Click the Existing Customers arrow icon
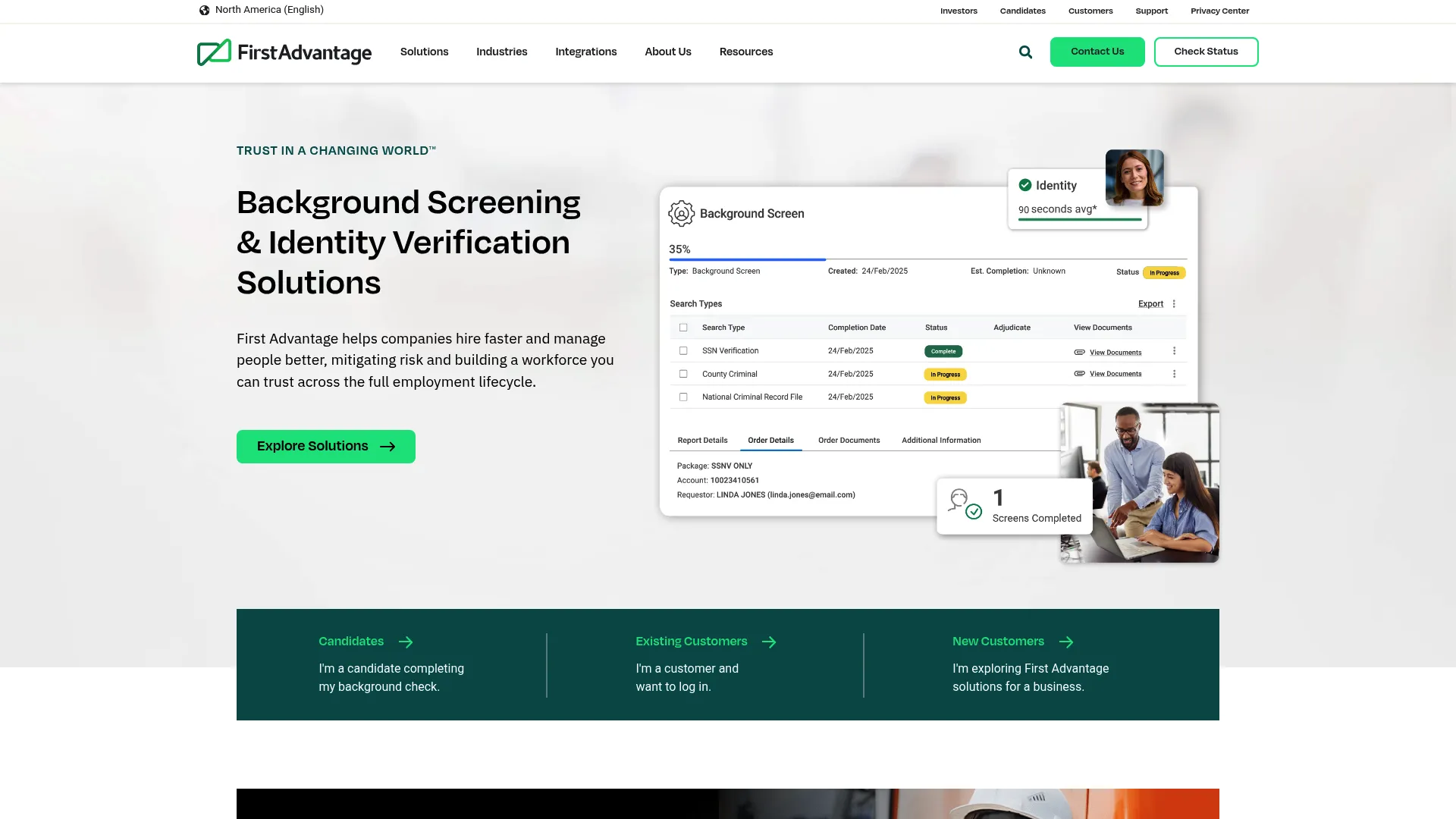The image size is (1456, 819). (769, 642)
